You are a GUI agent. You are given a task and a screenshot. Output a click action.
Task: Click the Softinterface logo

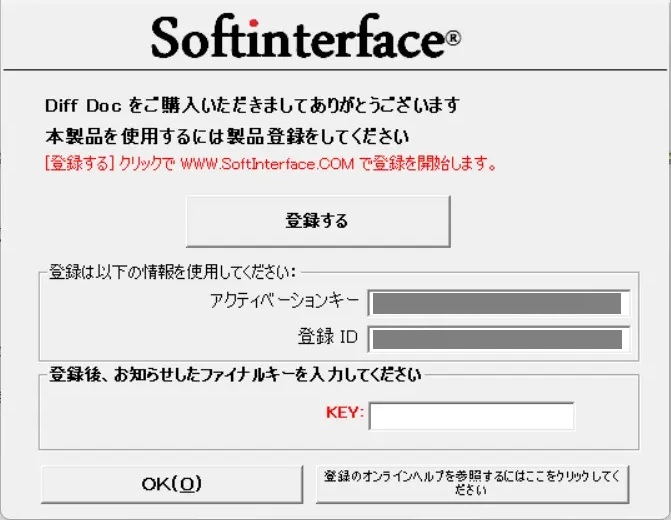(x=306, y=37)
